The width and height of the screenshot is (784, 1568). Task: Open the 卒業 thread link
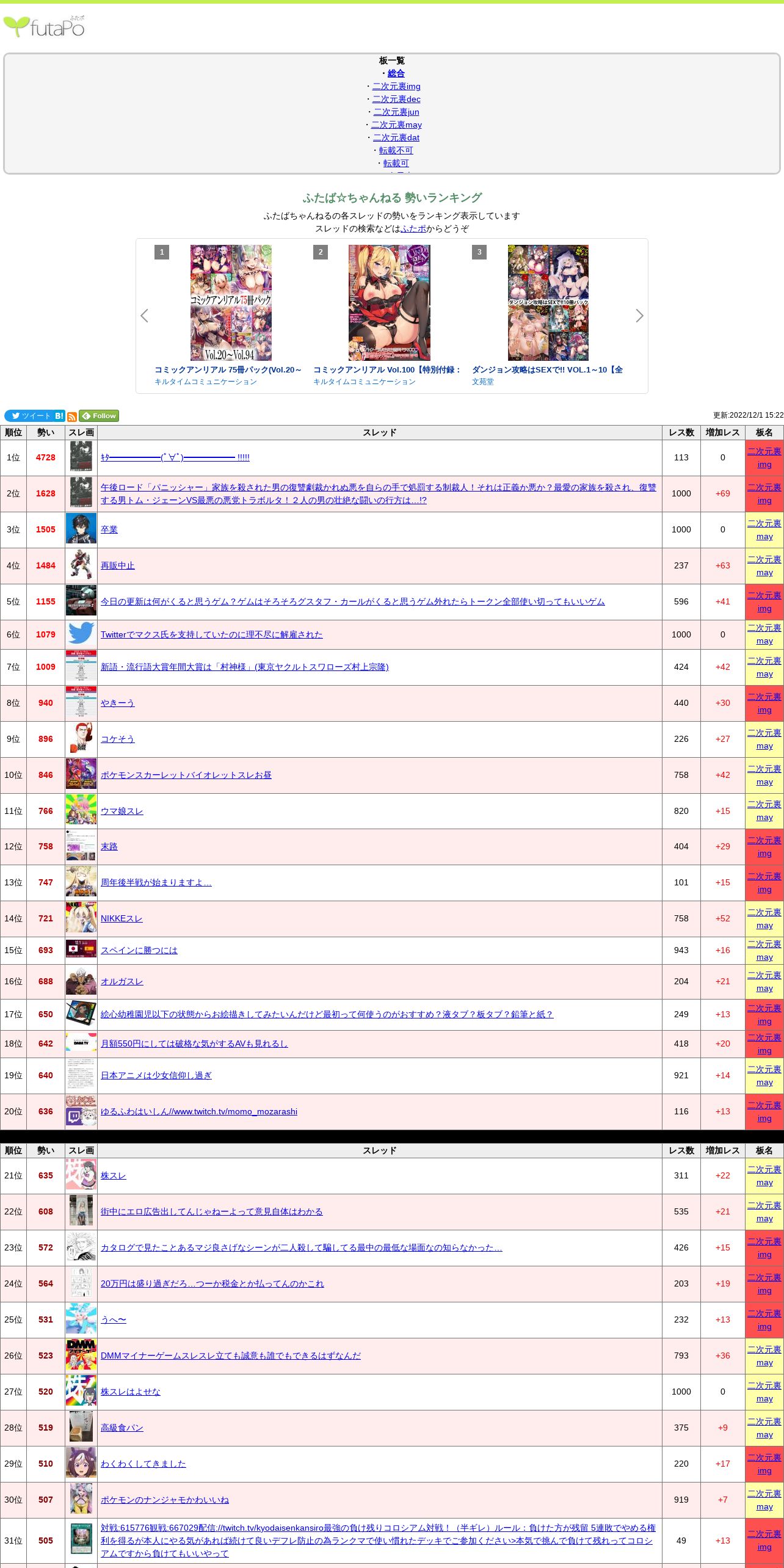[109, 529]
